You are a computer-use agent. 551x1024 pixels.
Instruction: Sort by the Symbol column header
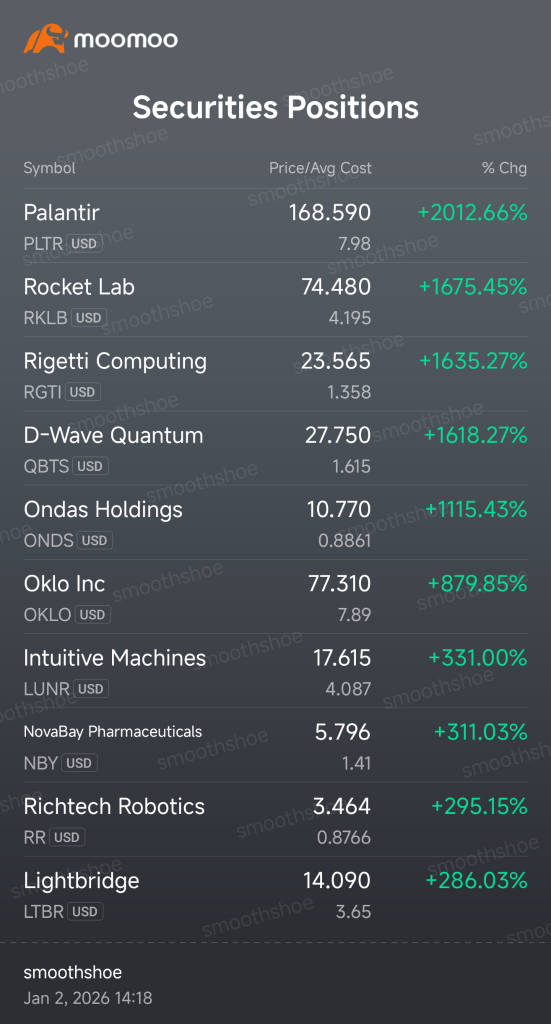(x=50, y=168)
